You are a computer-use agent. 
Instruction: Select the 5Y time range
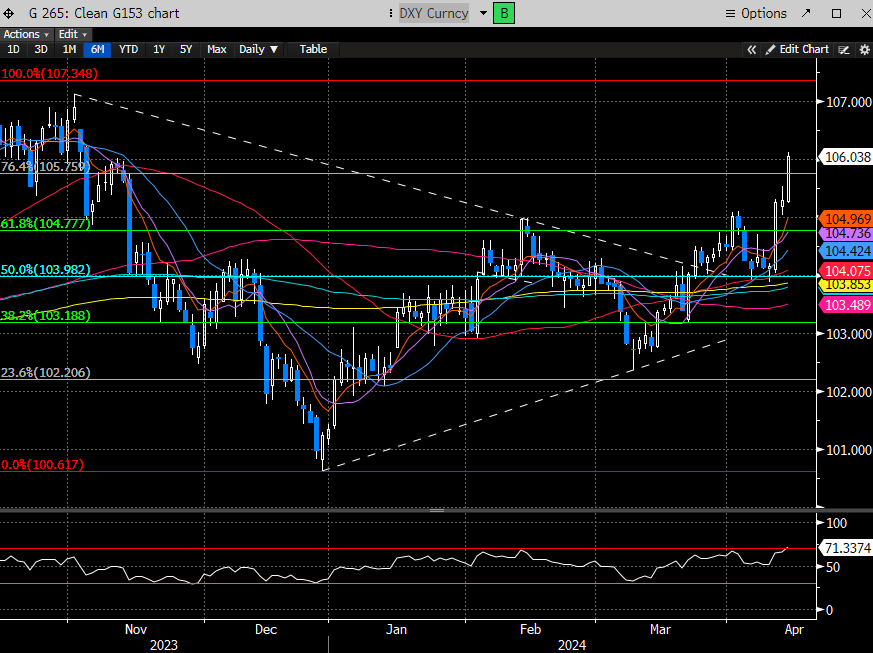point(186,49)
